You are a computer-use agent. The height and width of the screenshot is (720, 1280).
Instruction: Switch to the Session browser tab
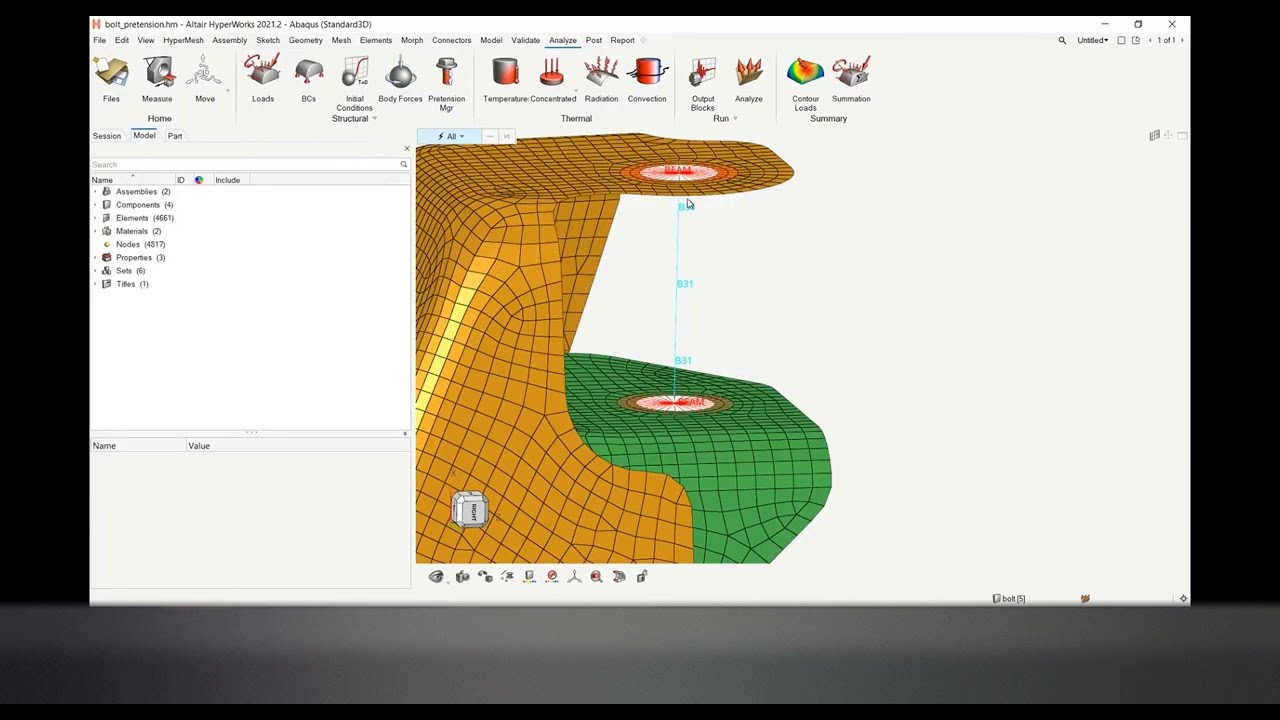point(107,136)
